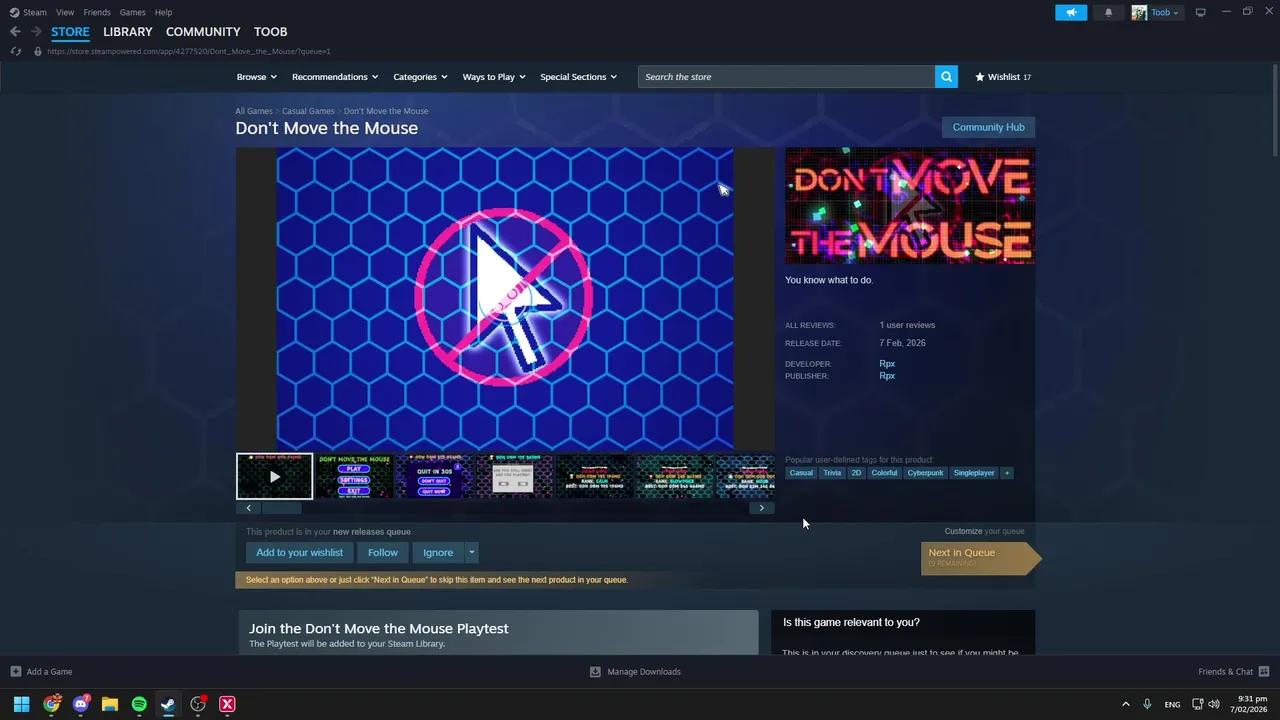This screenshot has width=1280, height=720.
Task: Click the store search magnifier button
Action: tap(946, 77)
